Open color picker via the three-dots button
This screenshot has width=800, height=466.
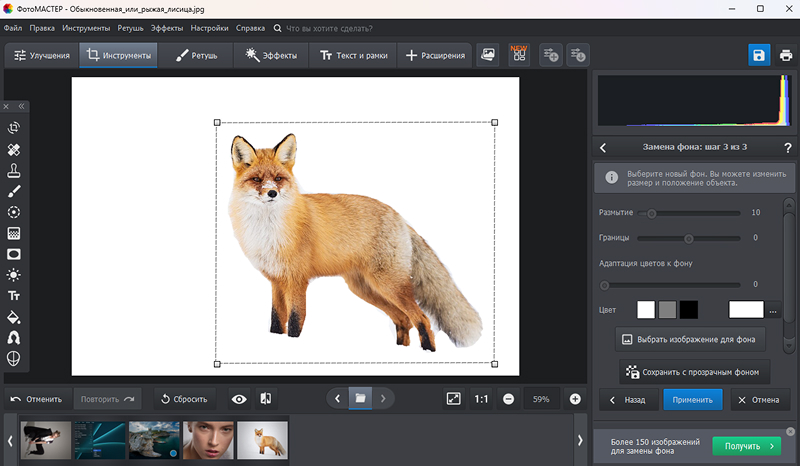click(x=773, y=310)
